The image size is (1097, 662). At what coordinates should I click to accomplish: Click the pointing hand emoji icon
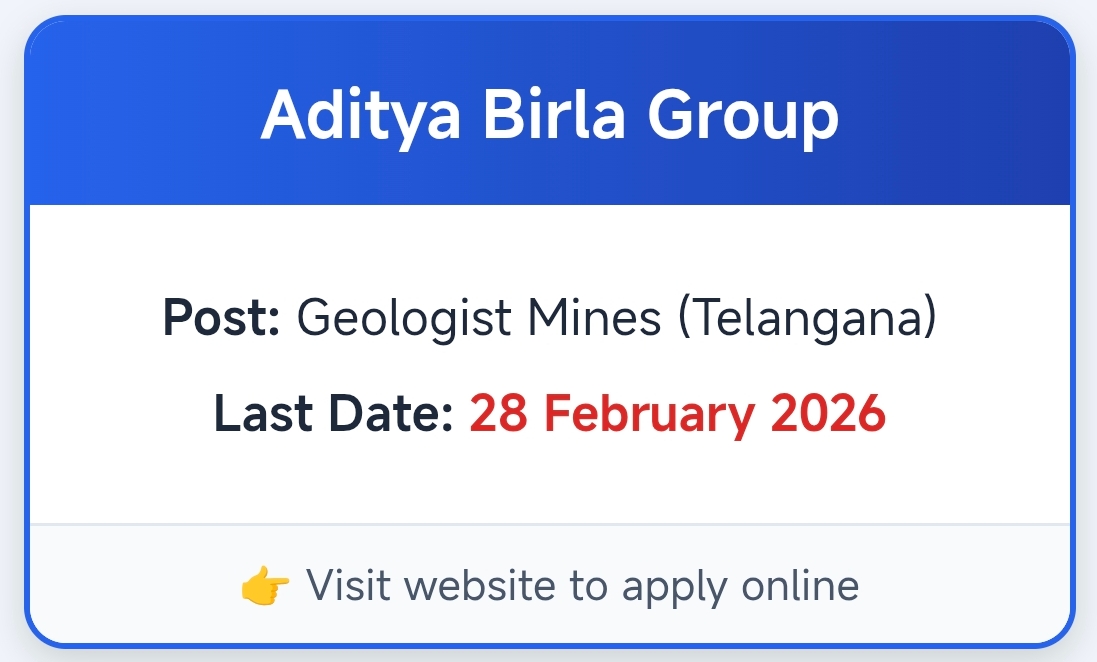click(265, 586)
